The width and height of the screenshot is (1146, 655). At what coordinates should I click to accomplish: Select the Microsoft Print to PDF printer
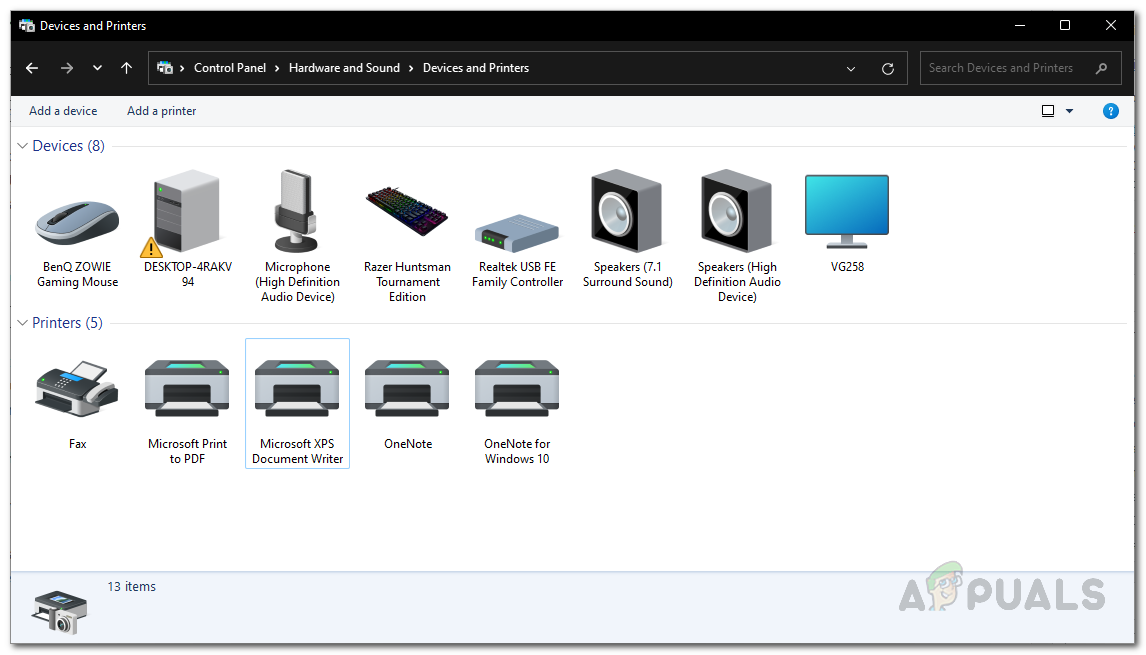187,390
